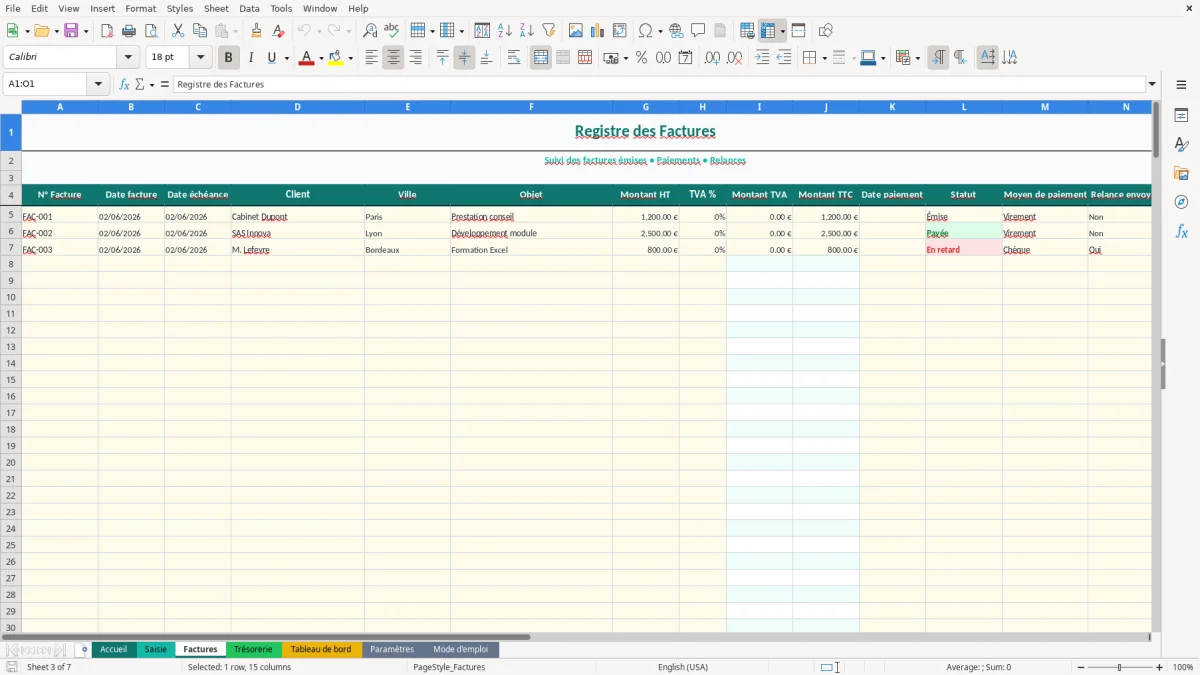Open the Background Color dropdown arrow
1200x675 pixels.
point(350,58)
